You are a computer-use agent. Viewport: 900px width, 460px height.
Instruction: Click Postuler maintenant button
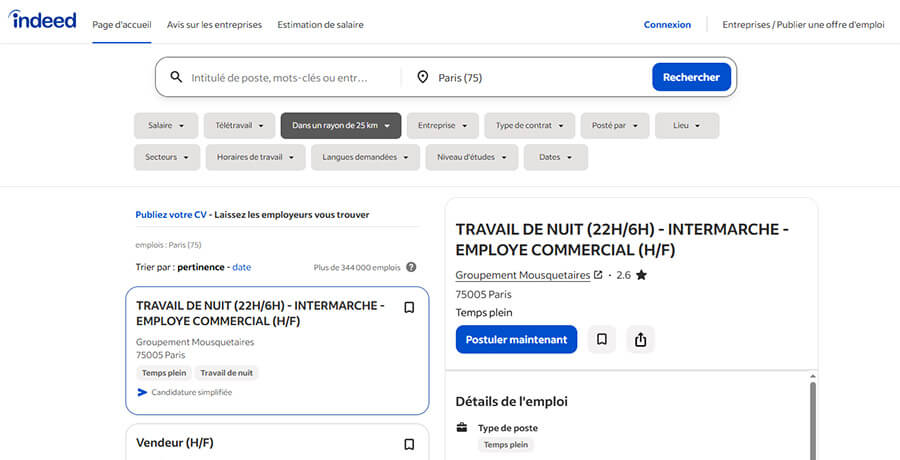click(516, 339)
